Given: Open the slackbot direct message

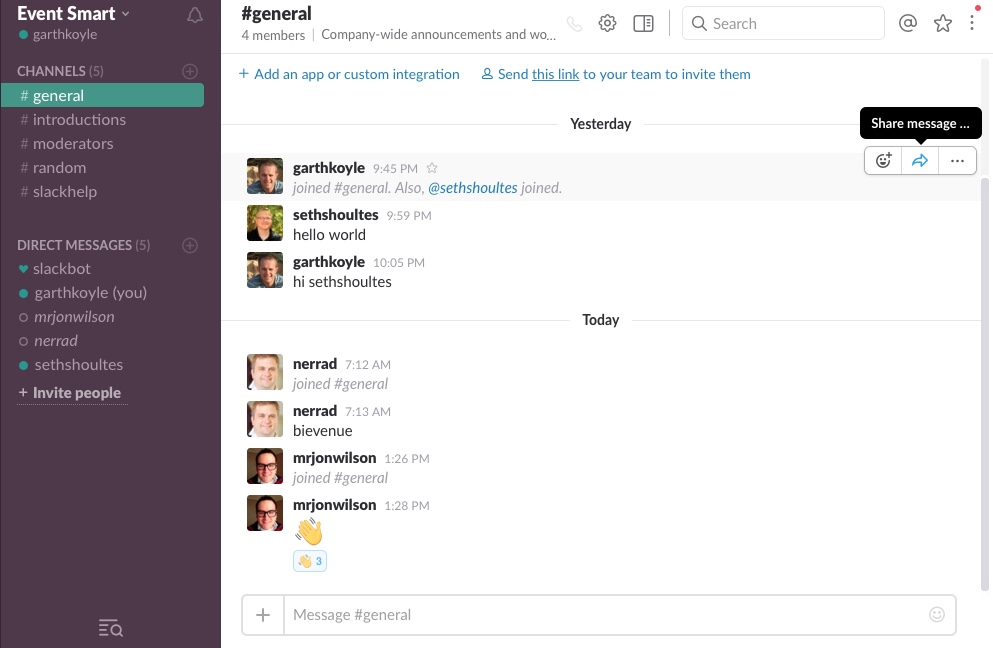Looking at the screenshot, I should [62, 268].
